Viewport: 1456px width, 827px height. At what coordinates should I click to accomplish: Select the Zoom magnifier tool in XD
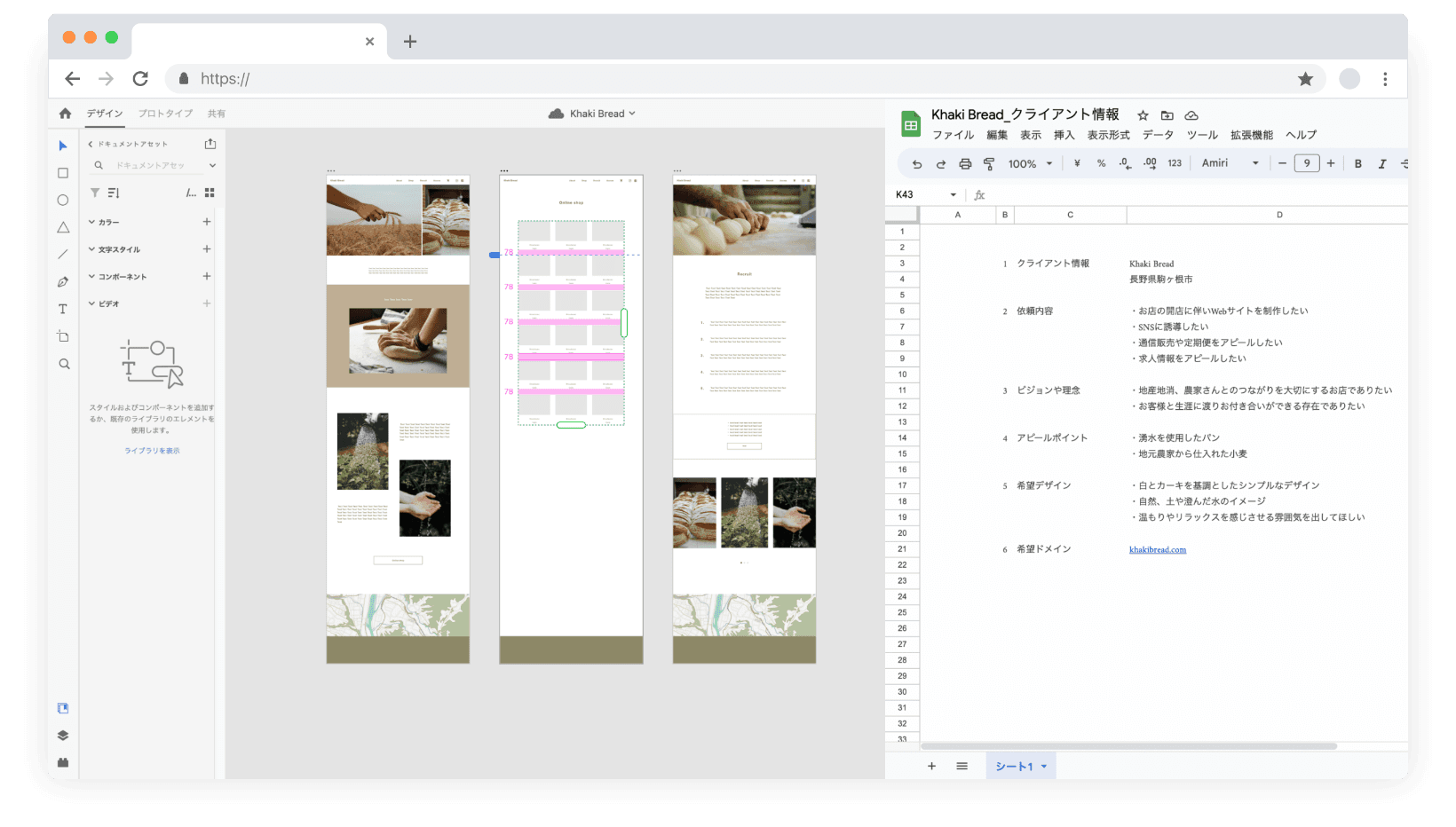click(x=64, y=364)
